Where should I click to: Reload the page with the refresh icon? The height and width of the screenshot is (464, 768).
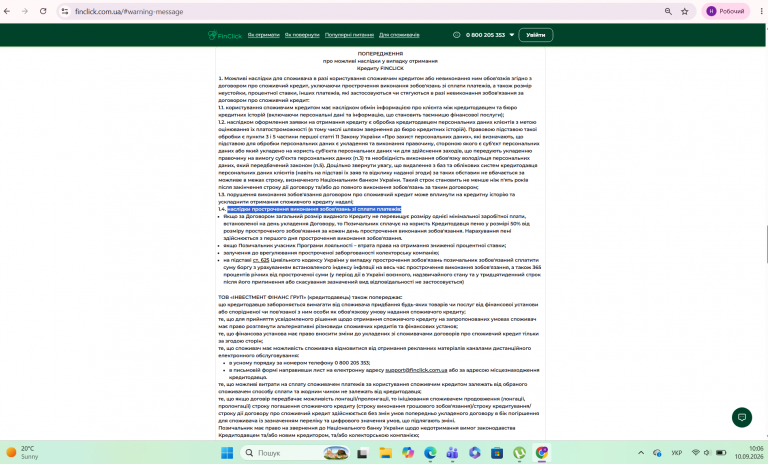coord(43,11)
